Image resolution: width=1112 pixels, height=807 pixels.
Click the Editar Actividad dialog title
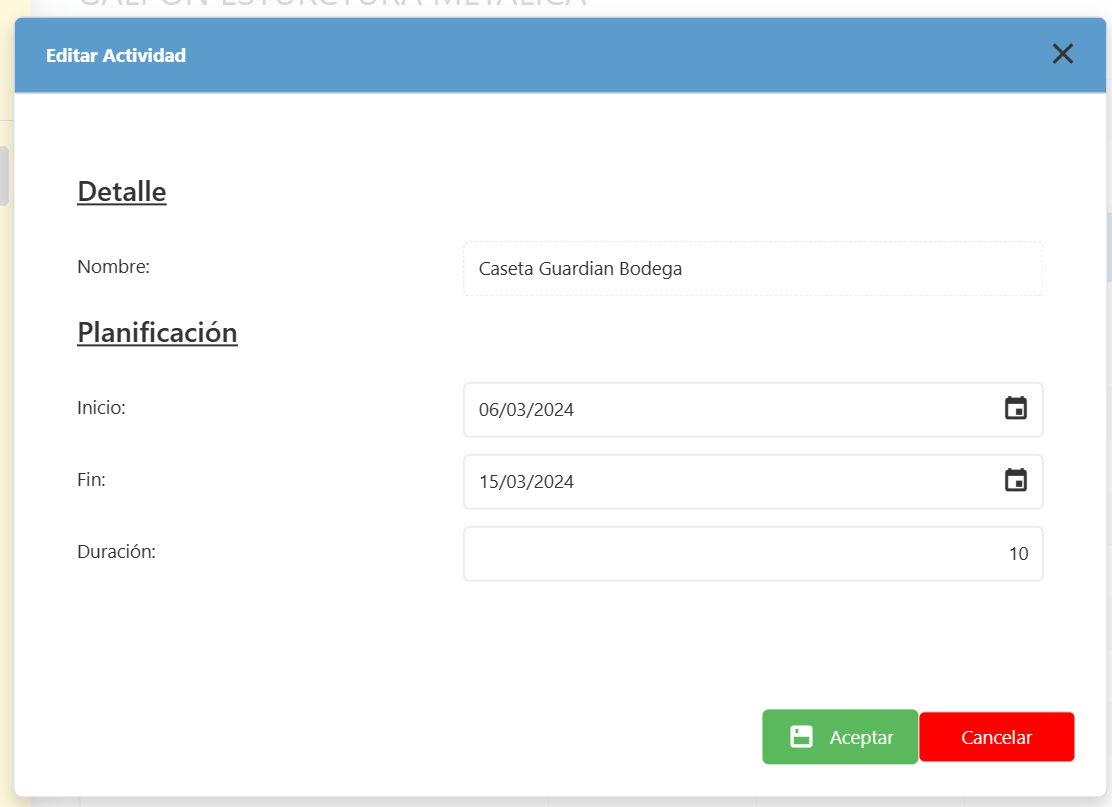point(116,56)
